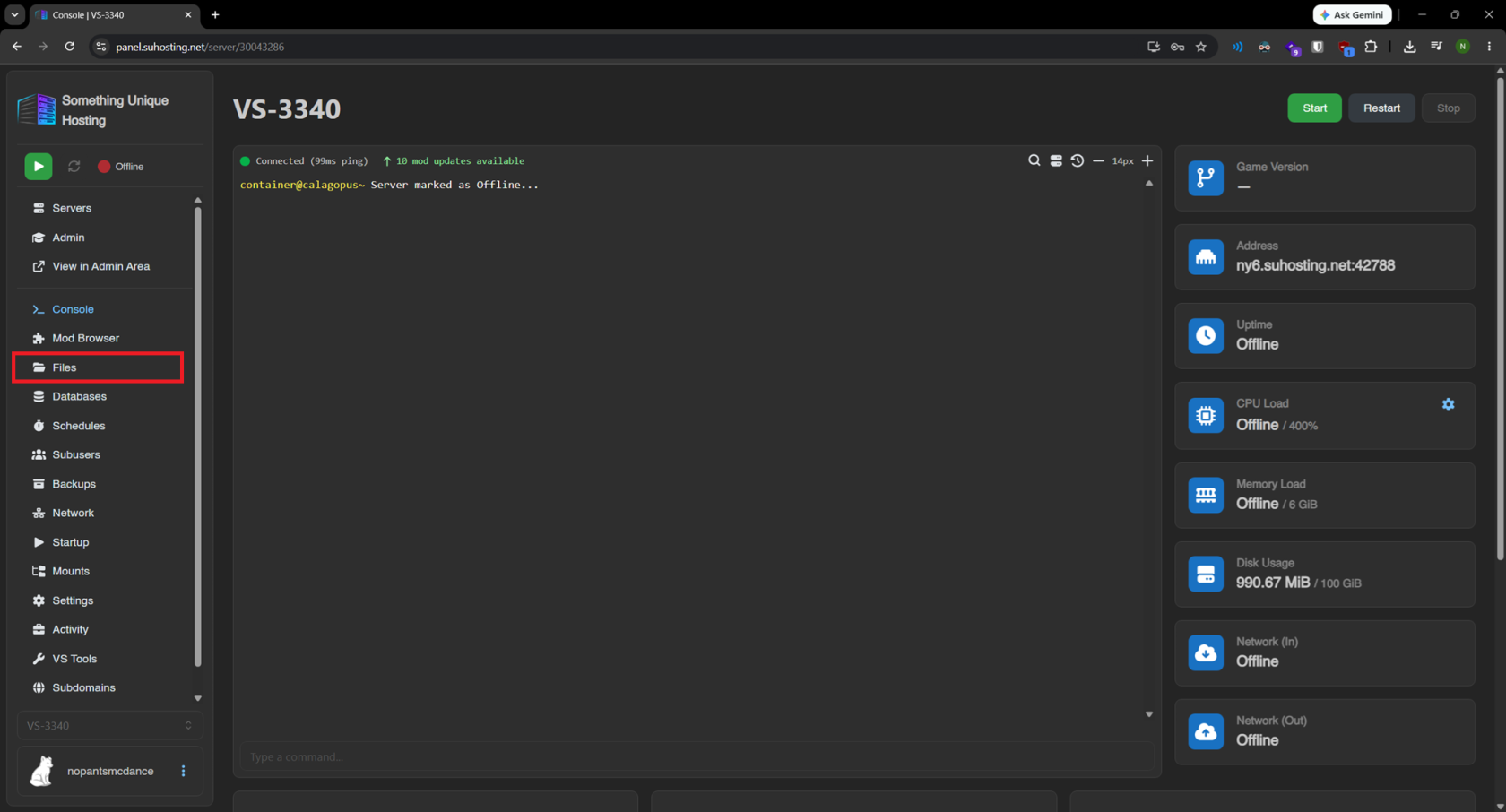
Task: Open user menu dots beside nopantsmcdance
Action: (184, 771)
